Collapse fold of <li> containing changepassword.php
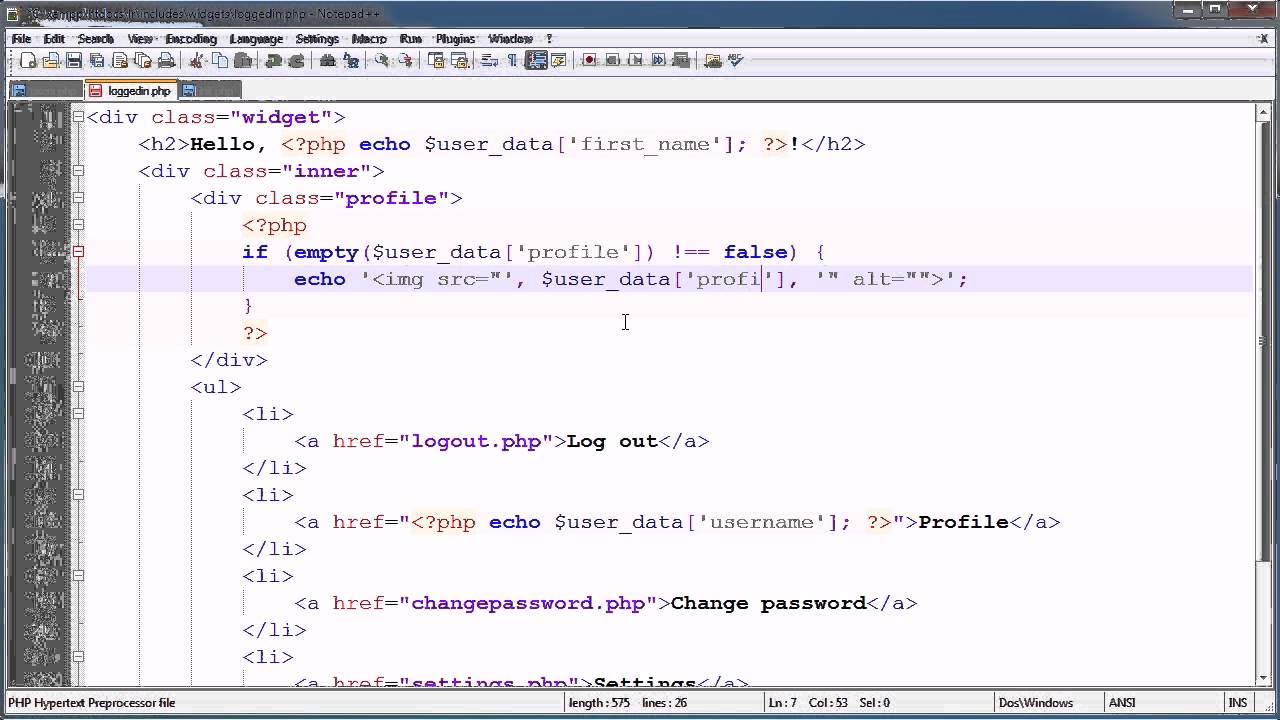This screenshot has width=1280, height=720. point(79,576)
